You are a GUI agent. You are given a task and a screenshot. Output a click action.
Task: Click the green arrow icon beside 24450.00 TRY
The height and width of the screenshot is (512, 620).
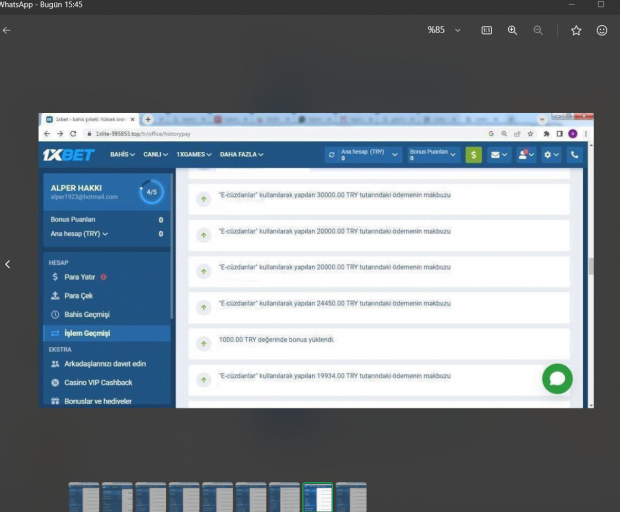(204, 308)
